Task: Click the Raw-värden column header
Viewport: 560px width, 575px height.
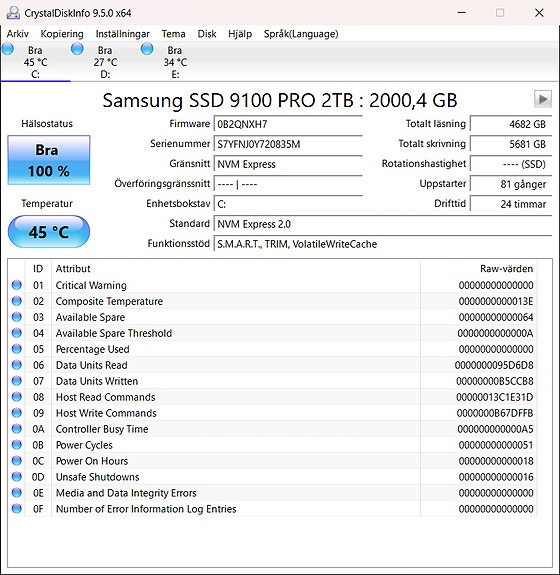Action: [x=506, y=269]
